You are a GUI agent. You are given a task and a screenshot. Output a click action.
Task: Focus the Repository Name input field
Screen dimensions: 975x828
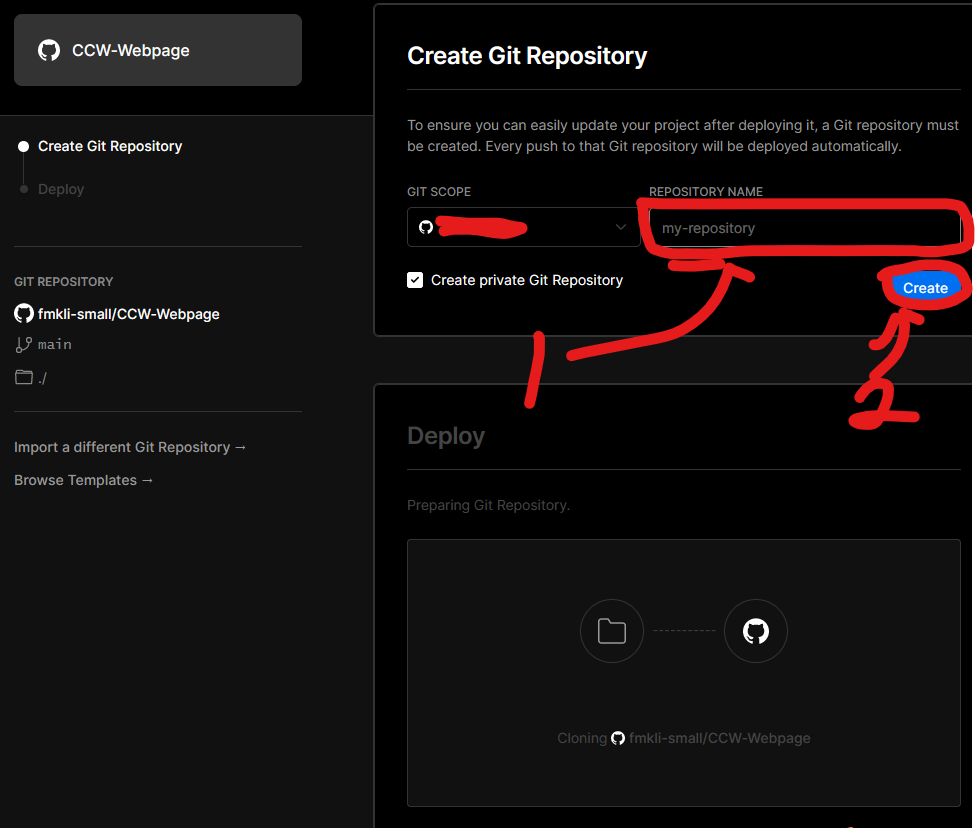[x=805, y=228]
